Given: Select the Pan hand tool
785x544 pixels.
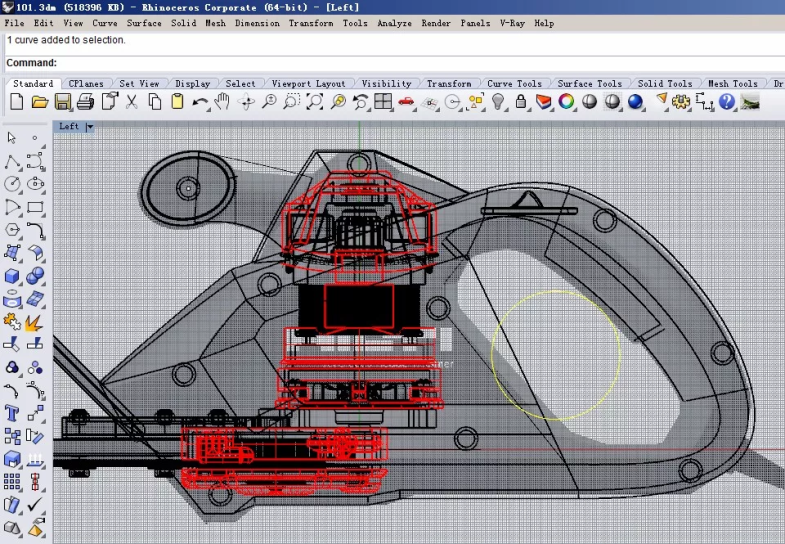Looking at the screenshot, I should click(222, 102).
